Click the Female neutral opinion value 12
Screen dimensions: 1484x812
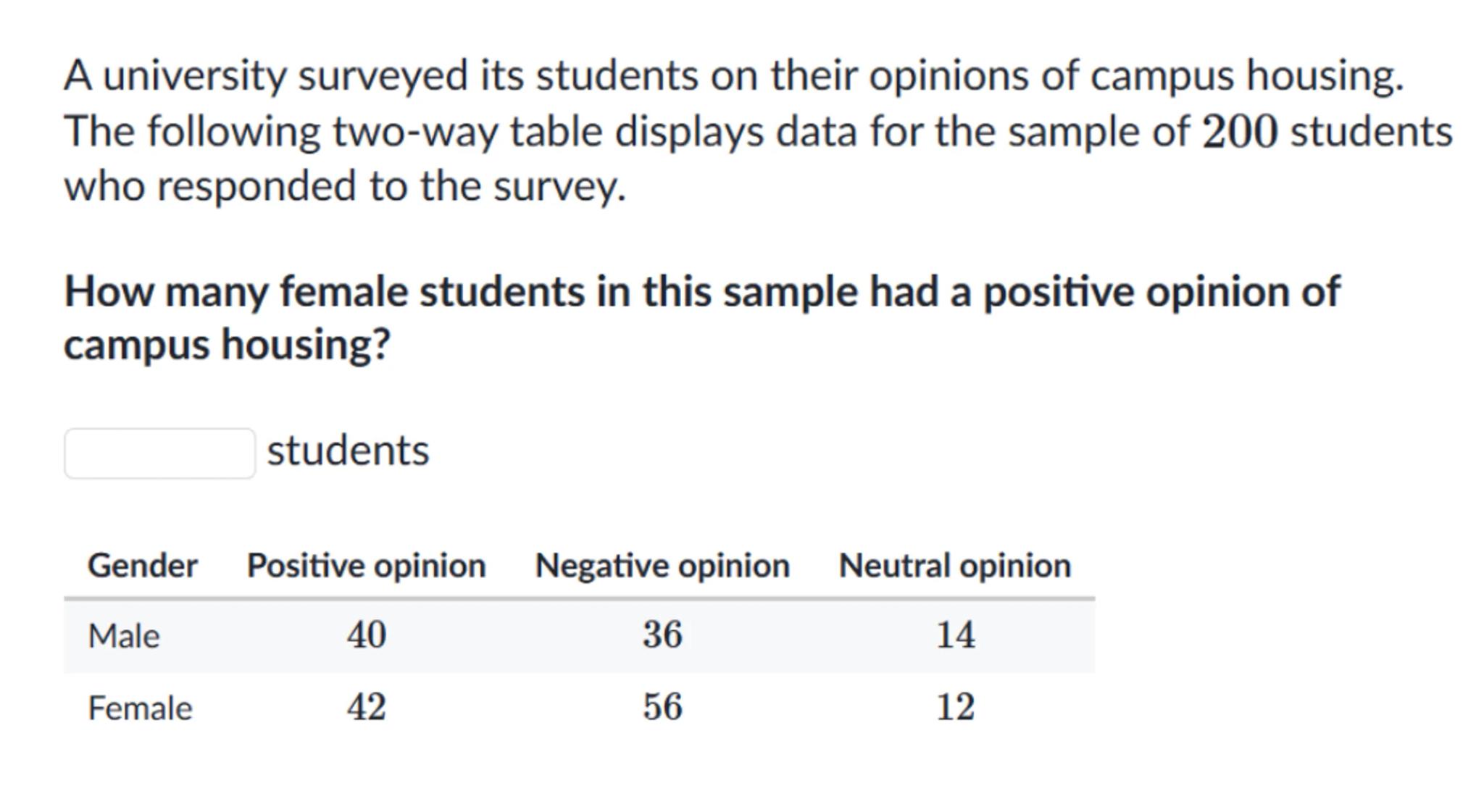[955, 707]
